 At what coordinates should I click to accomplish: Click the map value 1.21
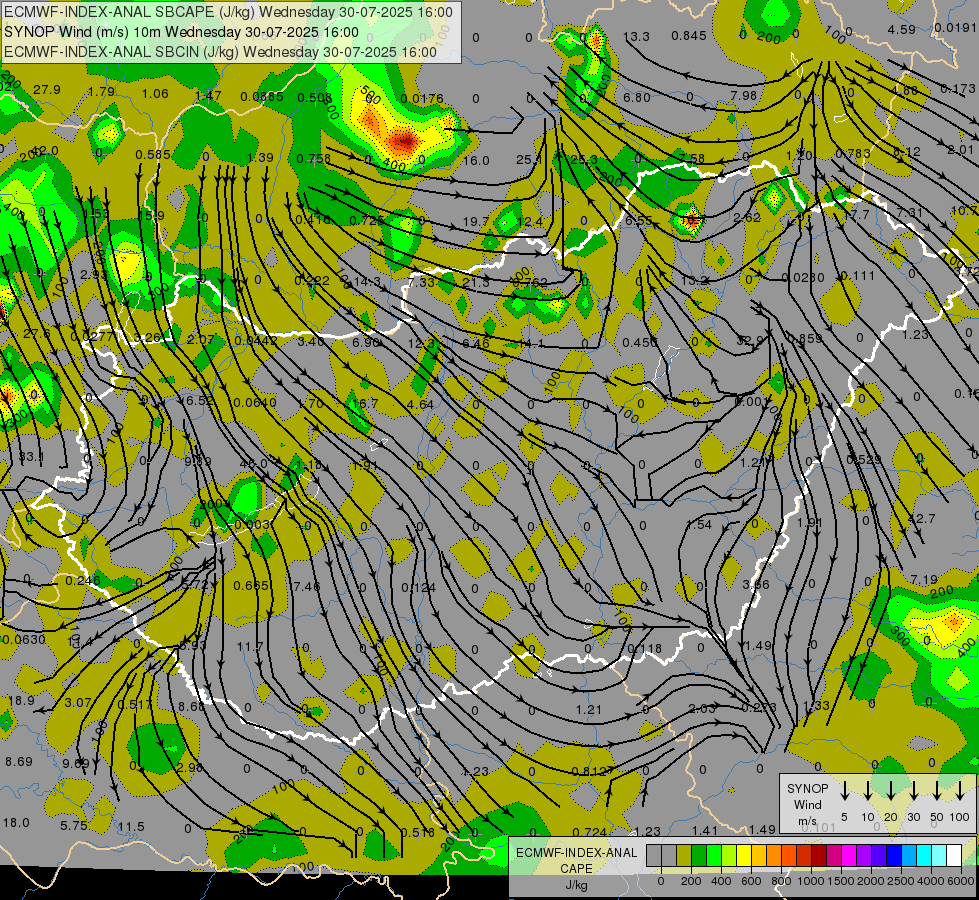tap(589, 709)
